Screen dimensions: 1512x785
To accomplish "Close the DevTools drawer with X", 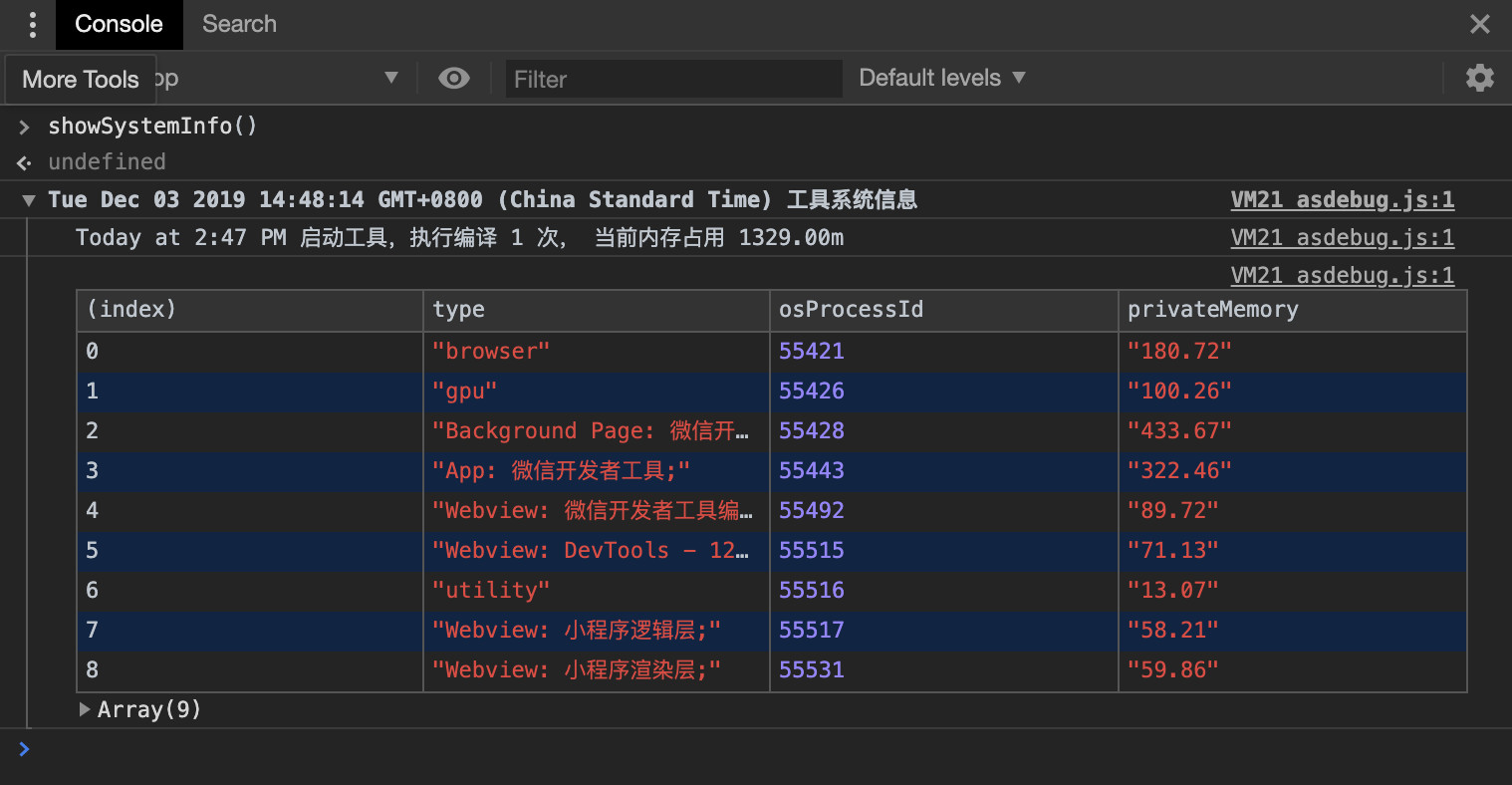I will 1479,24.
